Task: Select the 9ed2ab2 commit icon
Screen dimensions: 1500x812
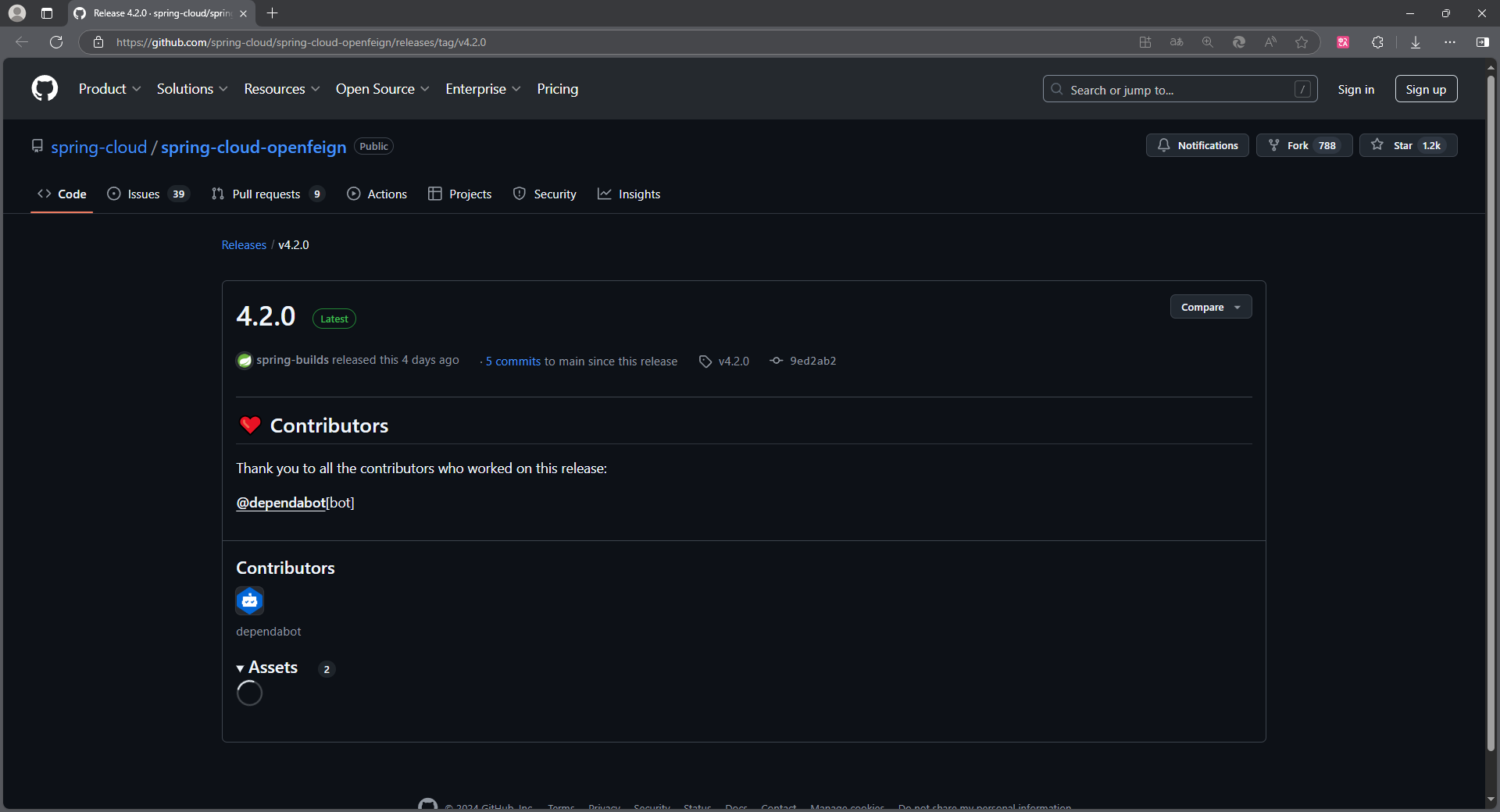Action: 776,361
